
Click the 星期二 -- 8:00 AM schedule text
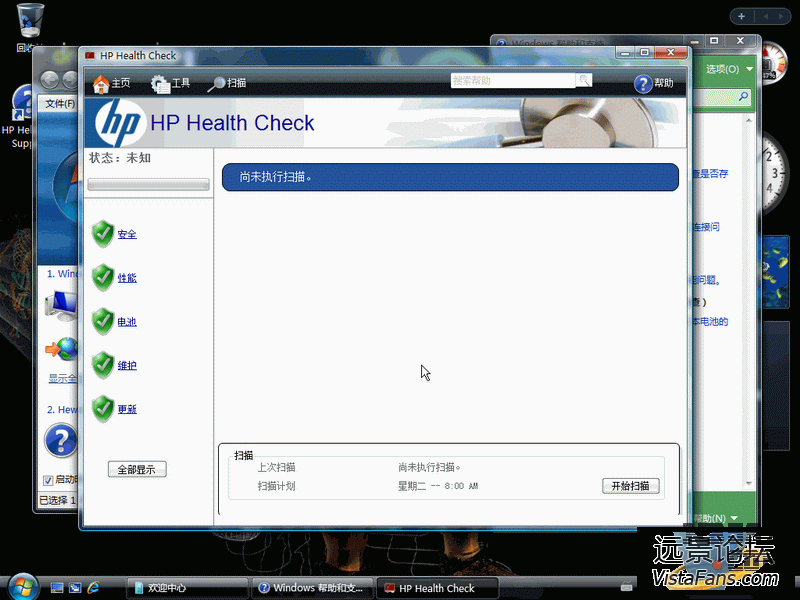[x=438, y=486]
